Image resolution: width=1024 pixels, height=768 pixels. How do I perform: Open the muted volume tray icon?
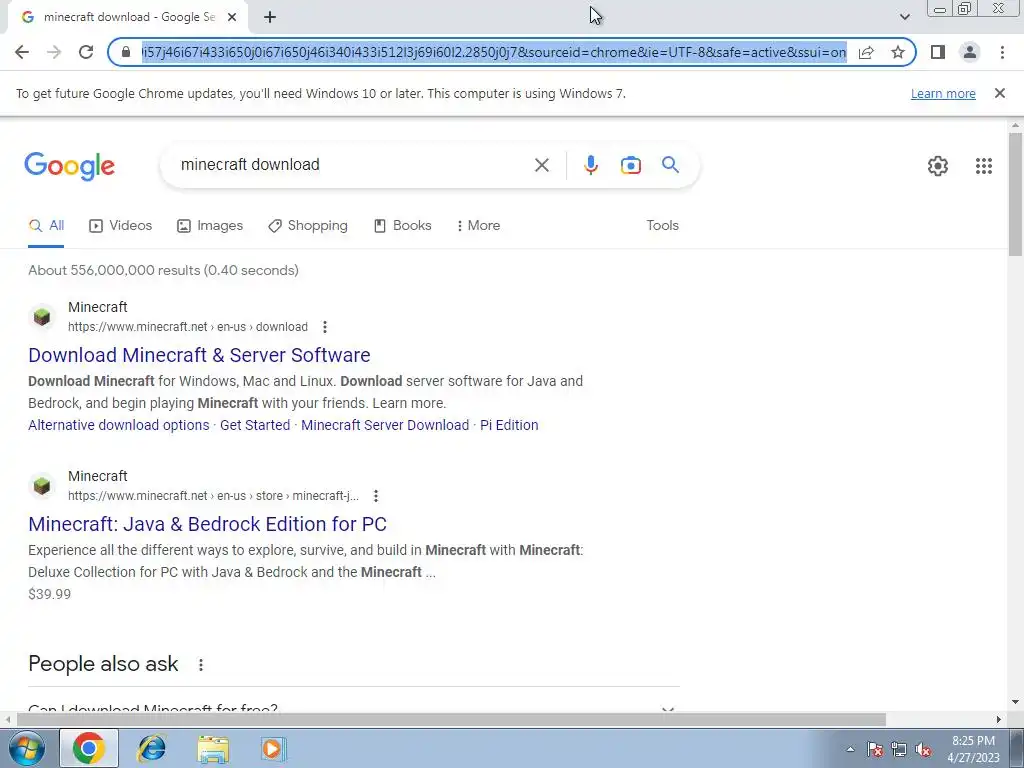click(x=923, y=750)
